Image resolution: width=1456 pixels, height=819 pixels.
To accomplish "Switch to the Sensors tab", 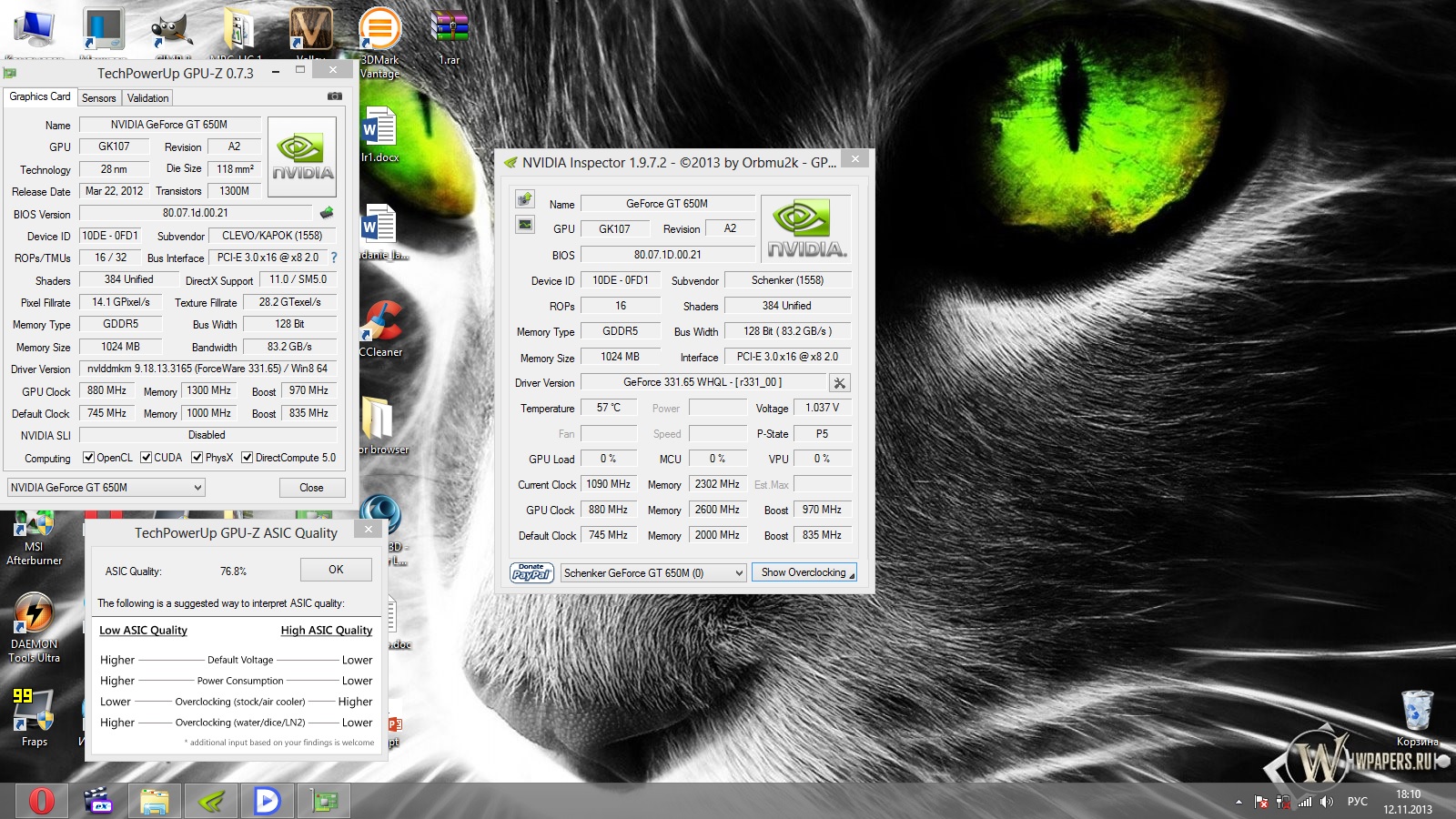I will (99, 97).
